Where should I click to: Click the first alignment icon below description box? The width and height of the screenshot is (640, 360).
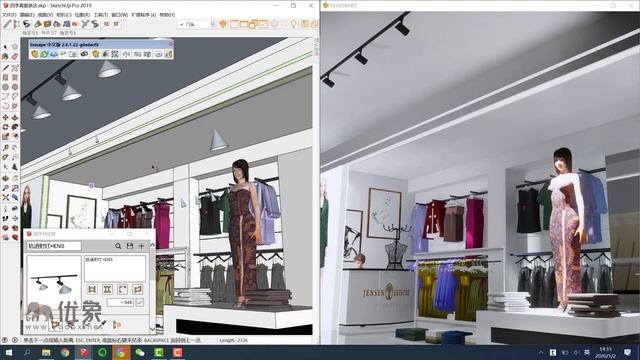[92, 289]
